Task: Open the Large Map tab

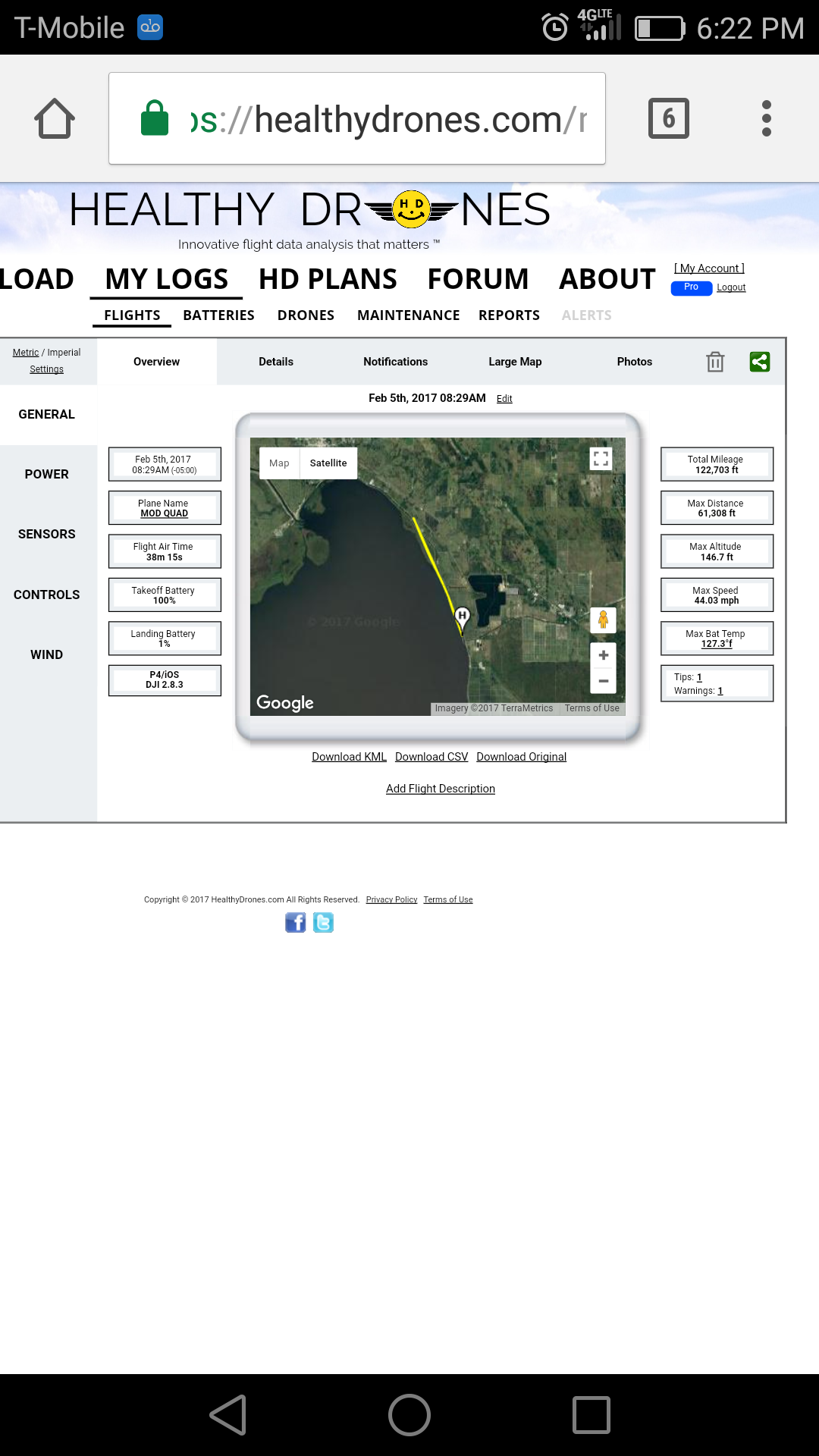Action: point(515,362)
